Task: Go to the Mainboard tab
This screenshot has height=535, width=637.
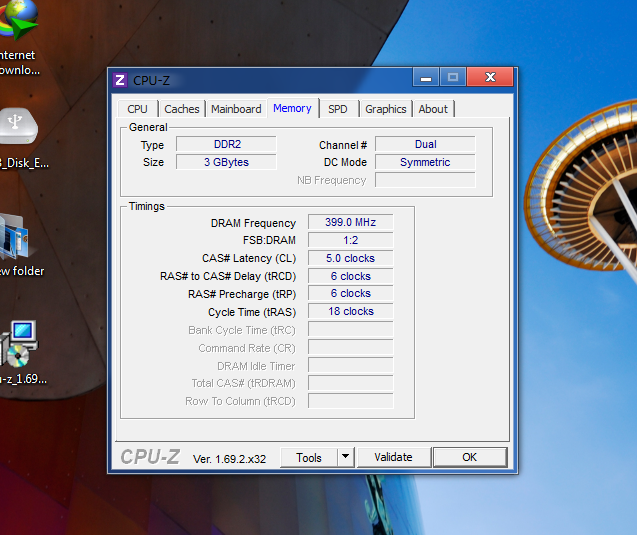Action: pos(236,109)
